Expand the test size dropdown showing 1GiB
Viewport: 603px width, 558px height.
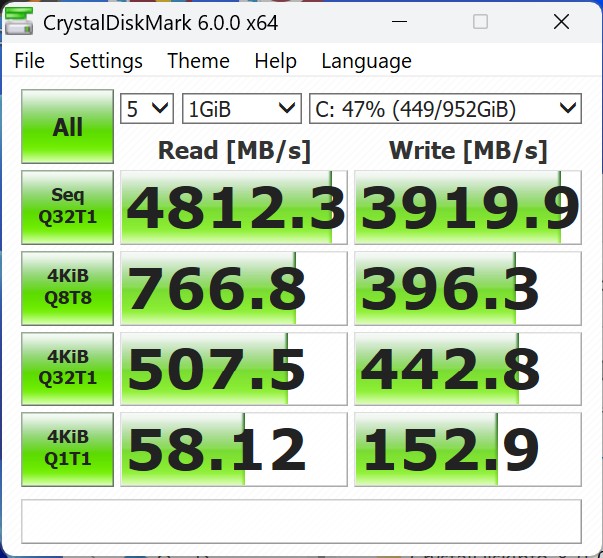click(x=242, y=108)
